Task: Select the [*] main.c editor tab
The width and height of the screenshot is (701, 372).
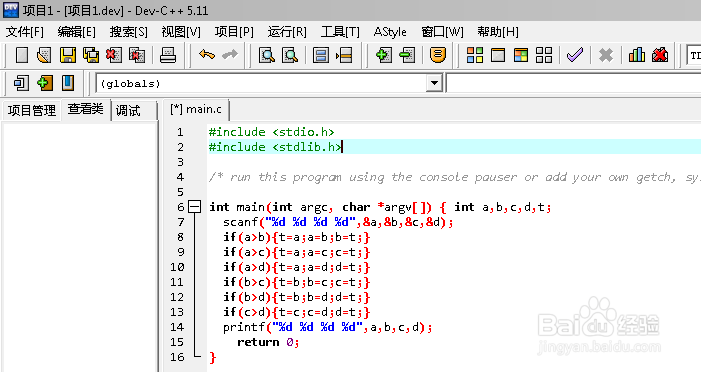Action: (196, 109)
